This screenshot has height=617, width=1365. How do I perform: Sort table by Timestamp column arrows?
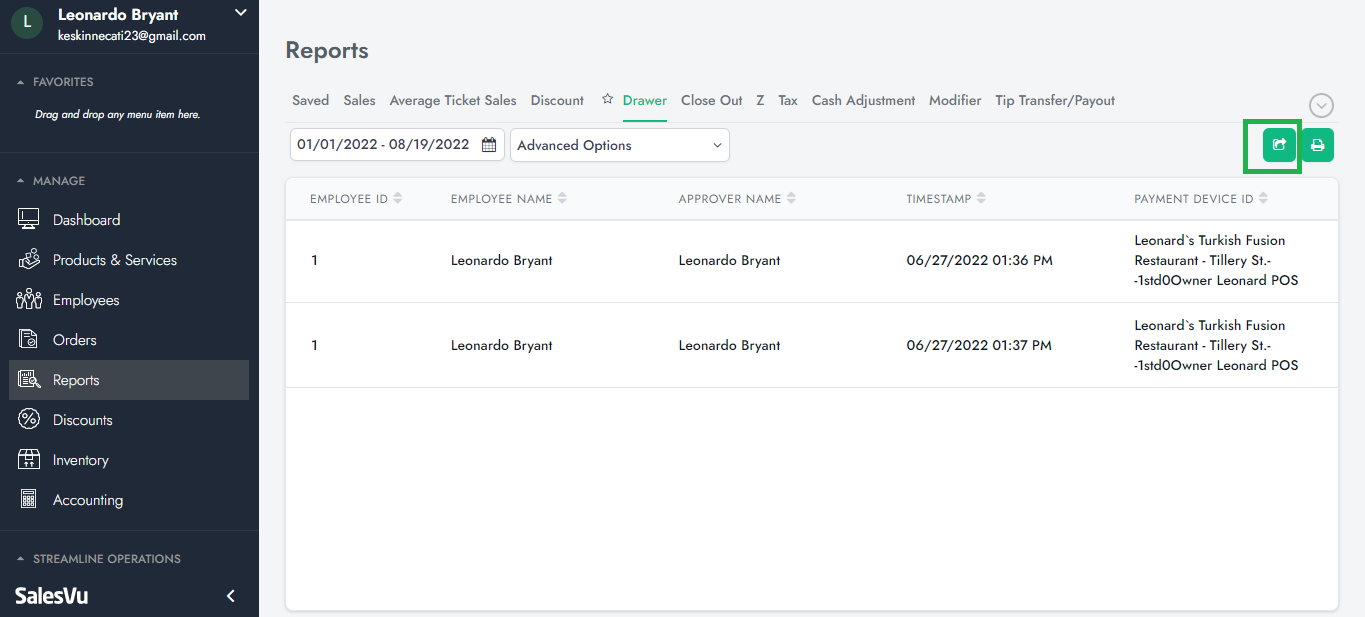click(x=981, y=199)
